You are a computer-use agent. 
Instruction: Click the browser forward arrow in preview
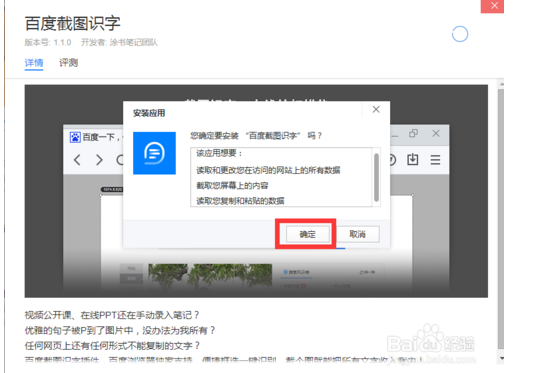pos(99,160)
